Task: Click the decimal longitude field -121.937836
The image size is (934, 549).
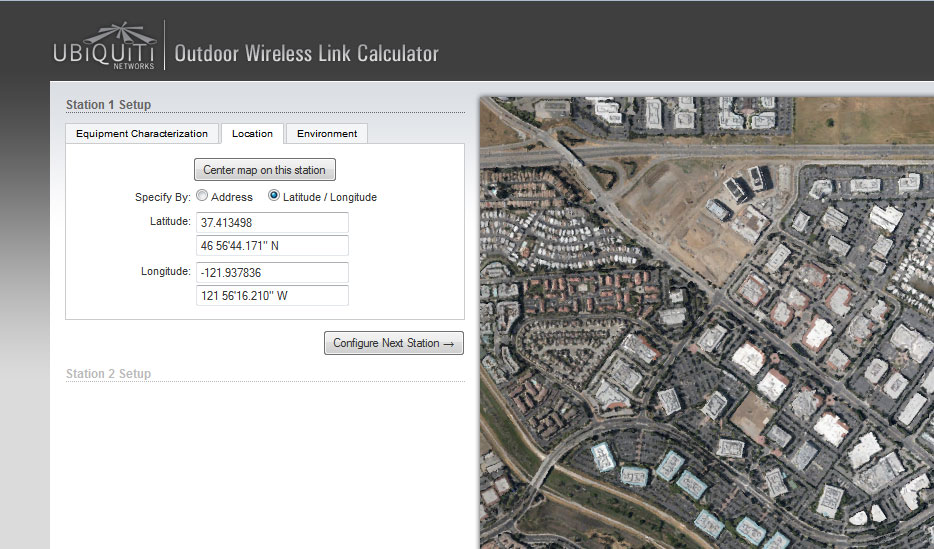Action: pos(272,272)
